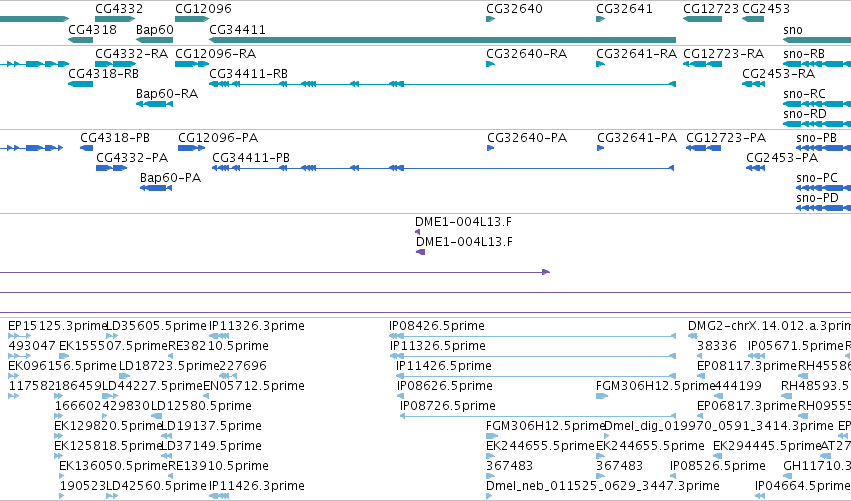Viewport: 851px width, 501px height.
Task: Select EST label LD18723.5prime
Action: [169, 366]
